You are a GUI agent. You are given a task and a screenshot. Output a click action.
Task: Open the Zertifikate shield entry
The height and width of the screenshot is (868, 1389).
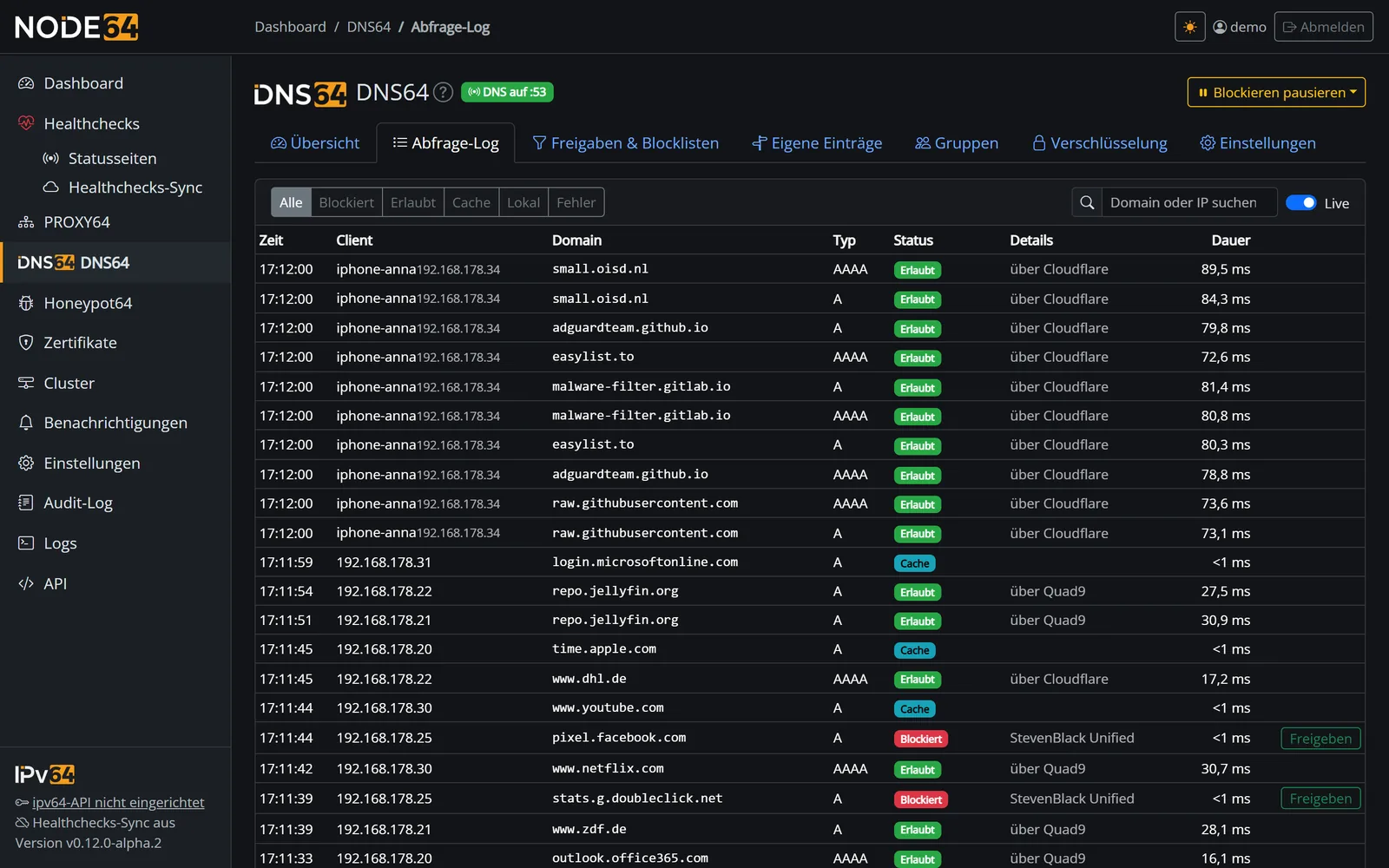coord(80,343)
